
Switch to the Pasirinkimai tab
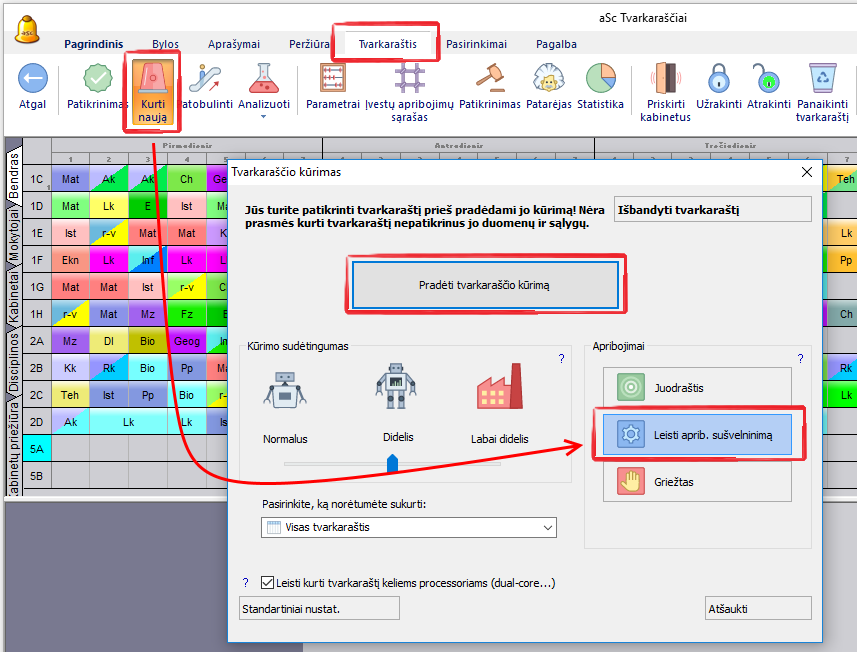click(x=476, y=44)
